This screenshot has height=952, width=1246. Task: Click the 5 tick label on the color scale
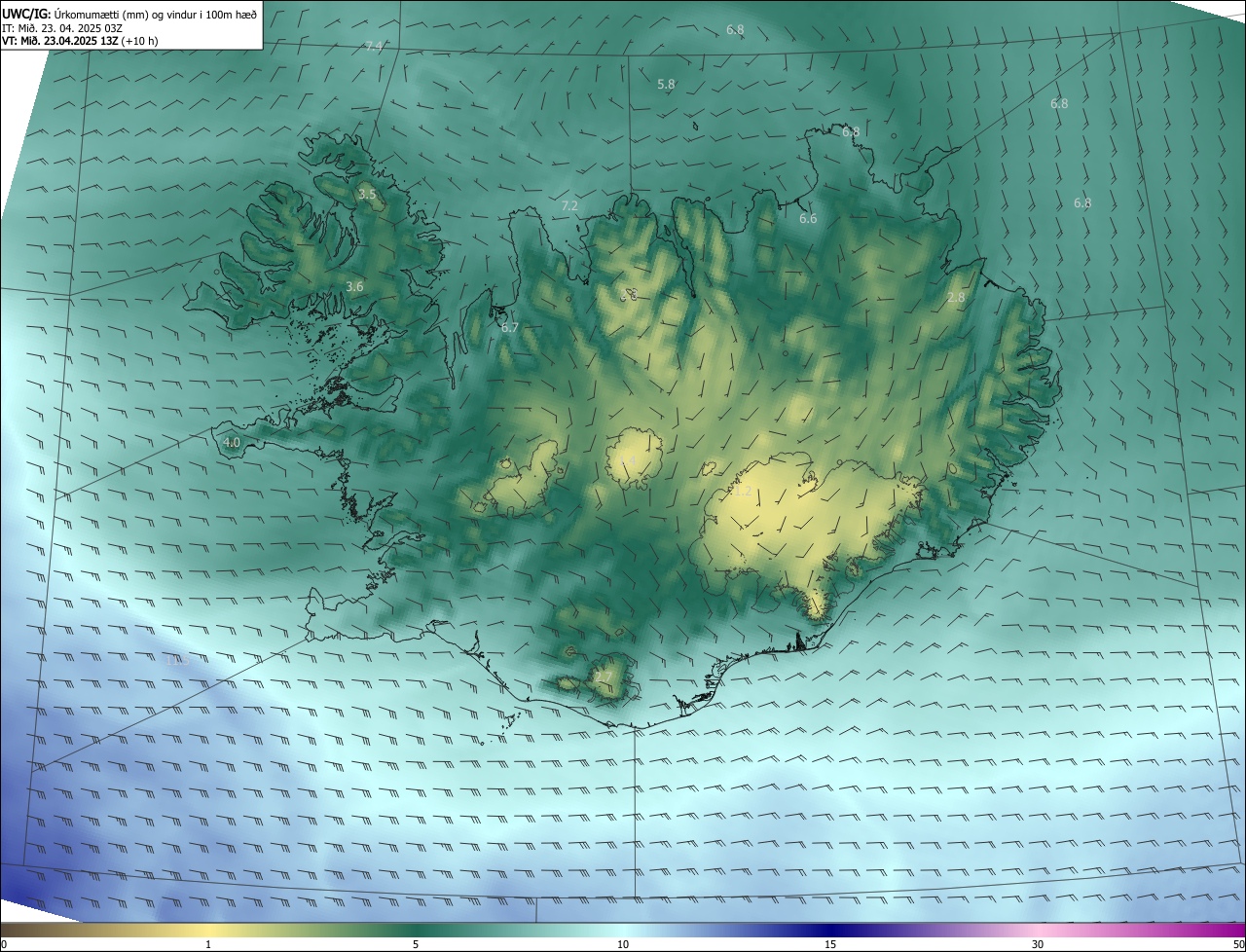416,944
